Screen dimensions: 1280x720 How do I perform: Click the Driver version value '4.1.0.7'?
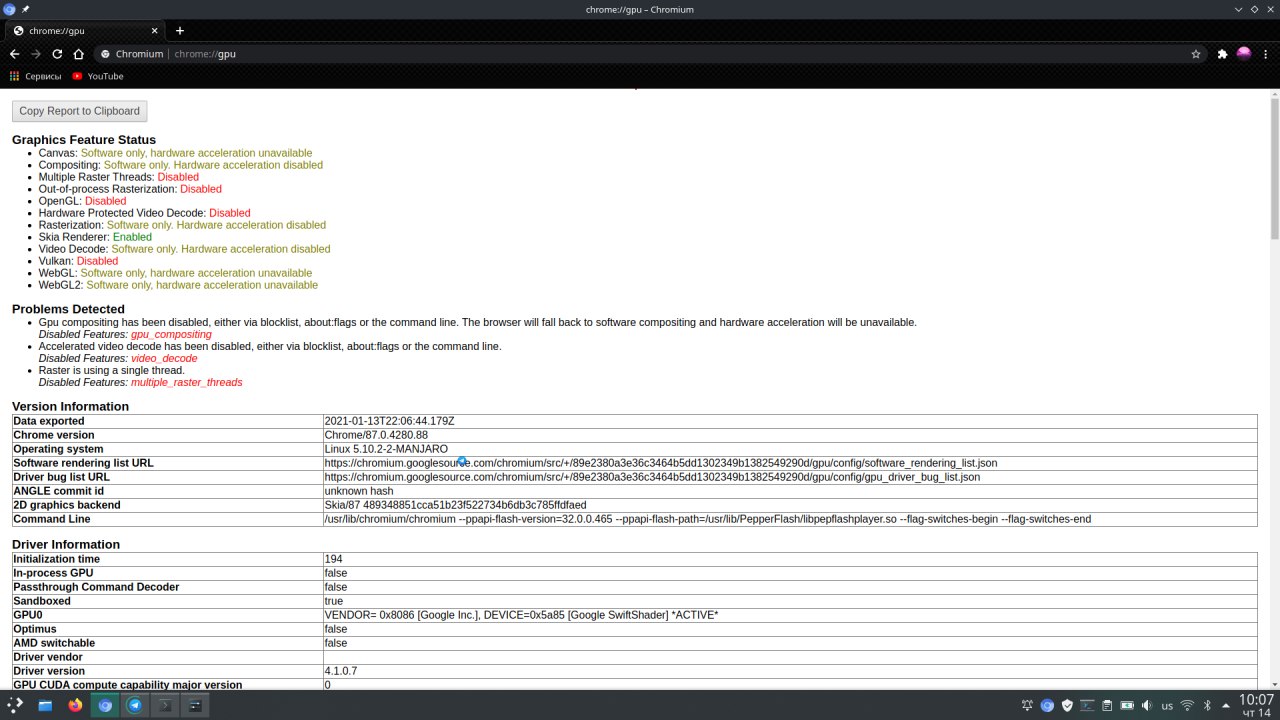pos(341,671)
